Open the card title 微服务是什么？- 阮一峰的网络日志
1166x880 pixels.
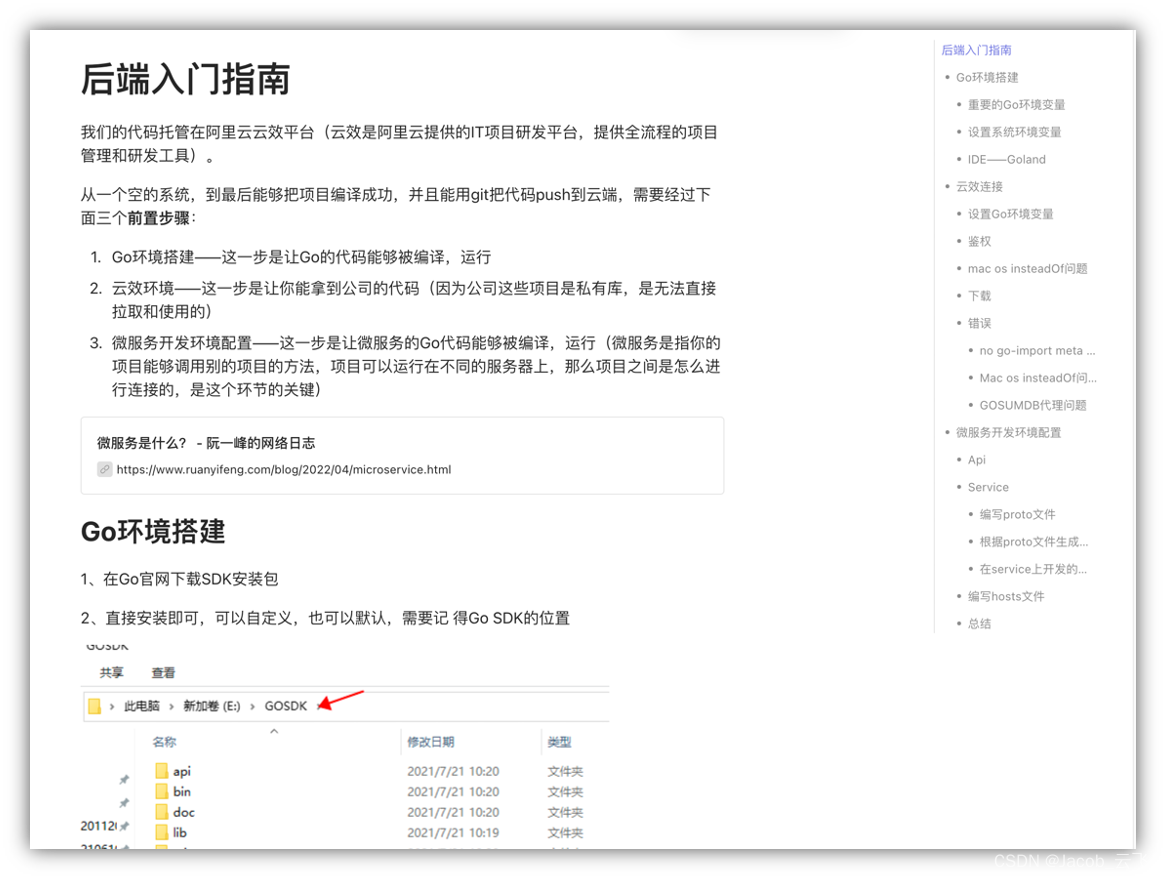(x=206, y=443)
